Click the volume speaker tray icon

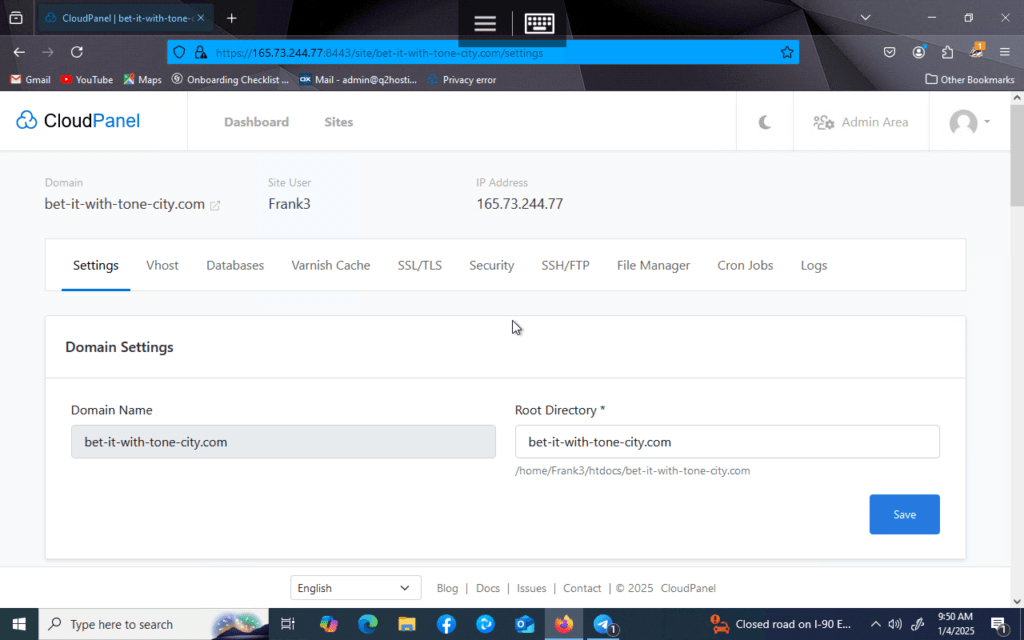(x=895, y=624)
